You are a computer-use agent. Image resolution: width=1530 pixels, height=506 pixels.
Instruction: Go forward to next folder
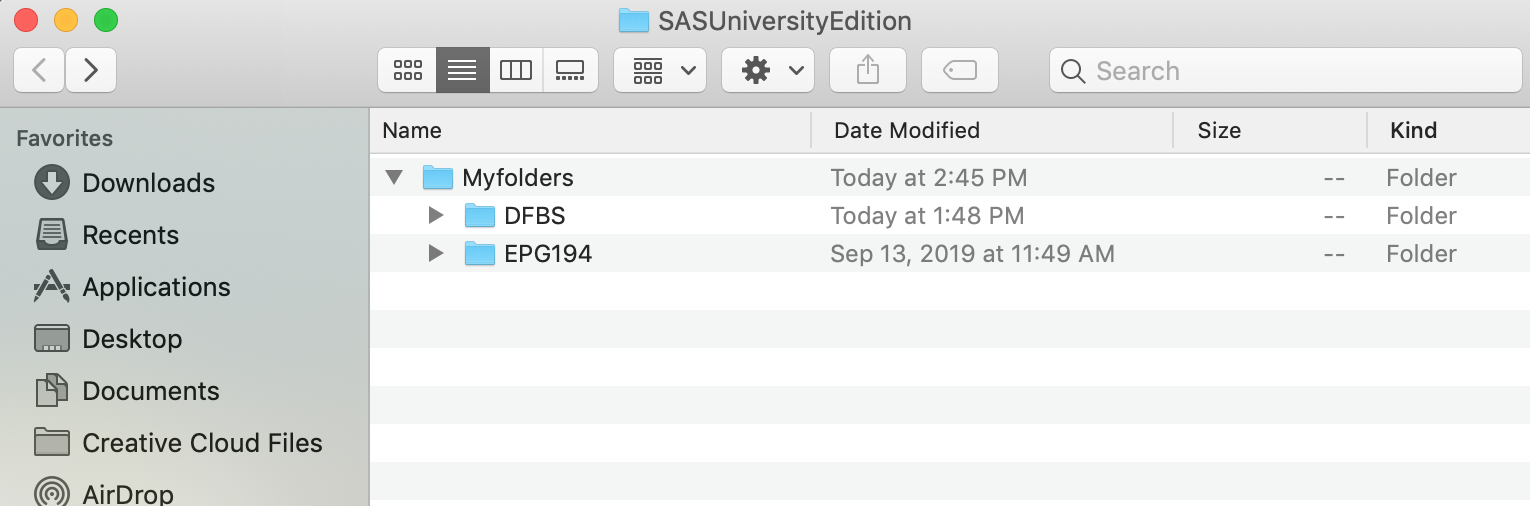pos(91,70)
